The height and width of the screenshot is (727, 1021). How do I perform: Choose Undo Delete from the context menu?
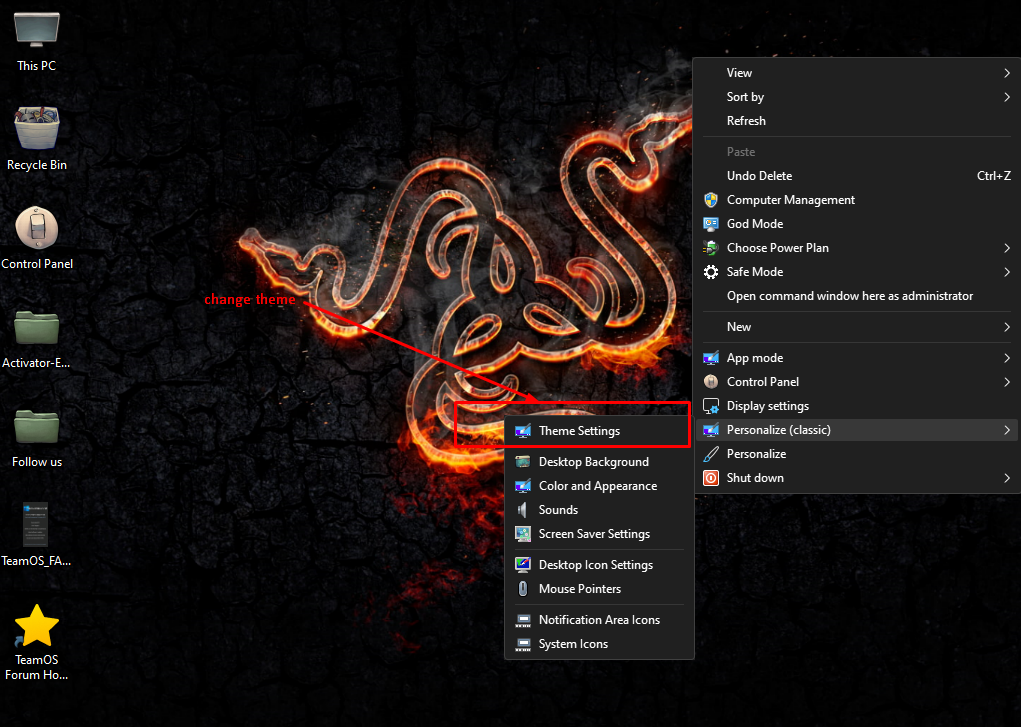point(857,176)
